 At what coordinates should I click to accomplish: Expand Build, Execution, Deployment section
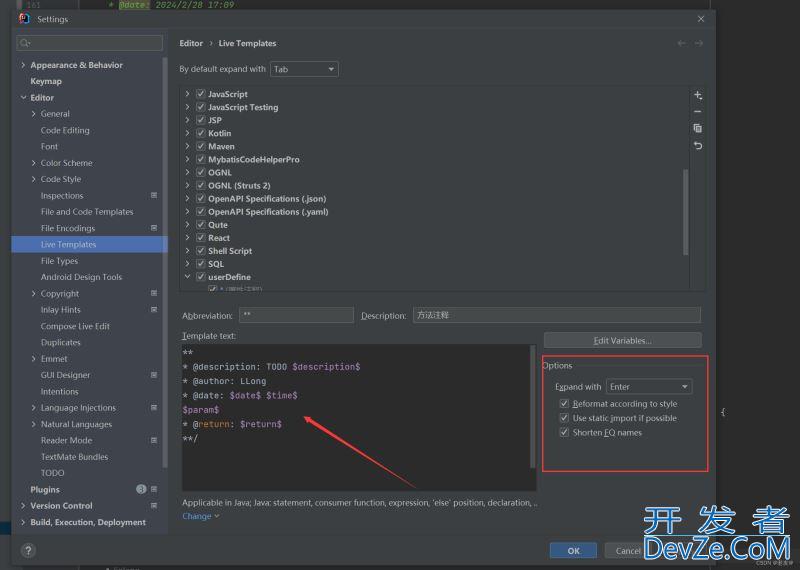click(23, 522)
